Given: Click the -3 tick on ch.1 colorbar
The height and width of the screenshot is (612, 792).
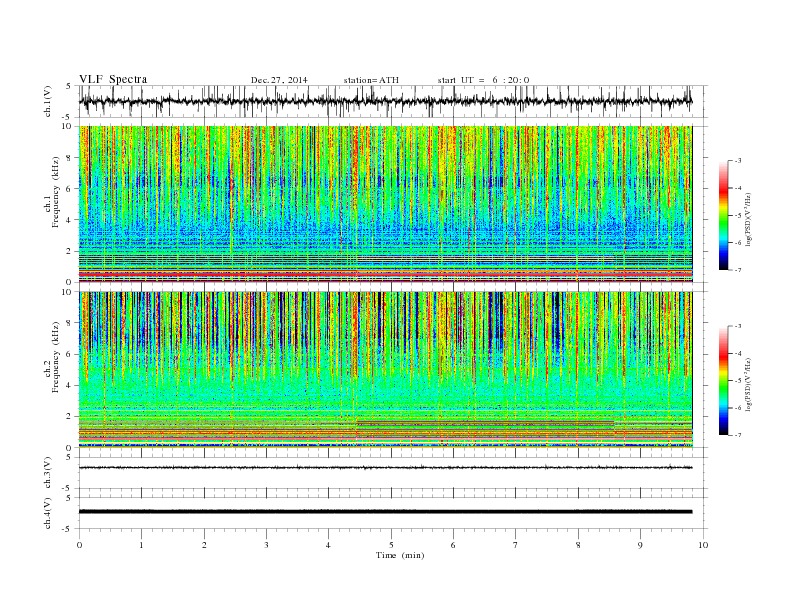Looking at the screenshot, I should tap(737, 161).
